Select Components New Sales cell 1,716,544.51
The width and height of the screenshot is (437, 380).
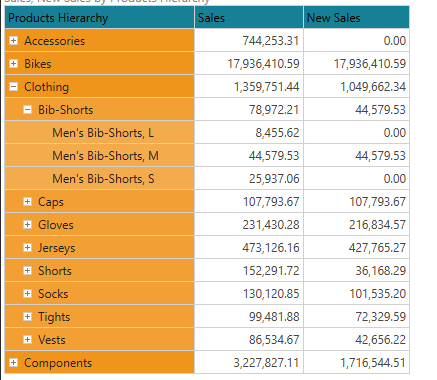coord(356,363)
